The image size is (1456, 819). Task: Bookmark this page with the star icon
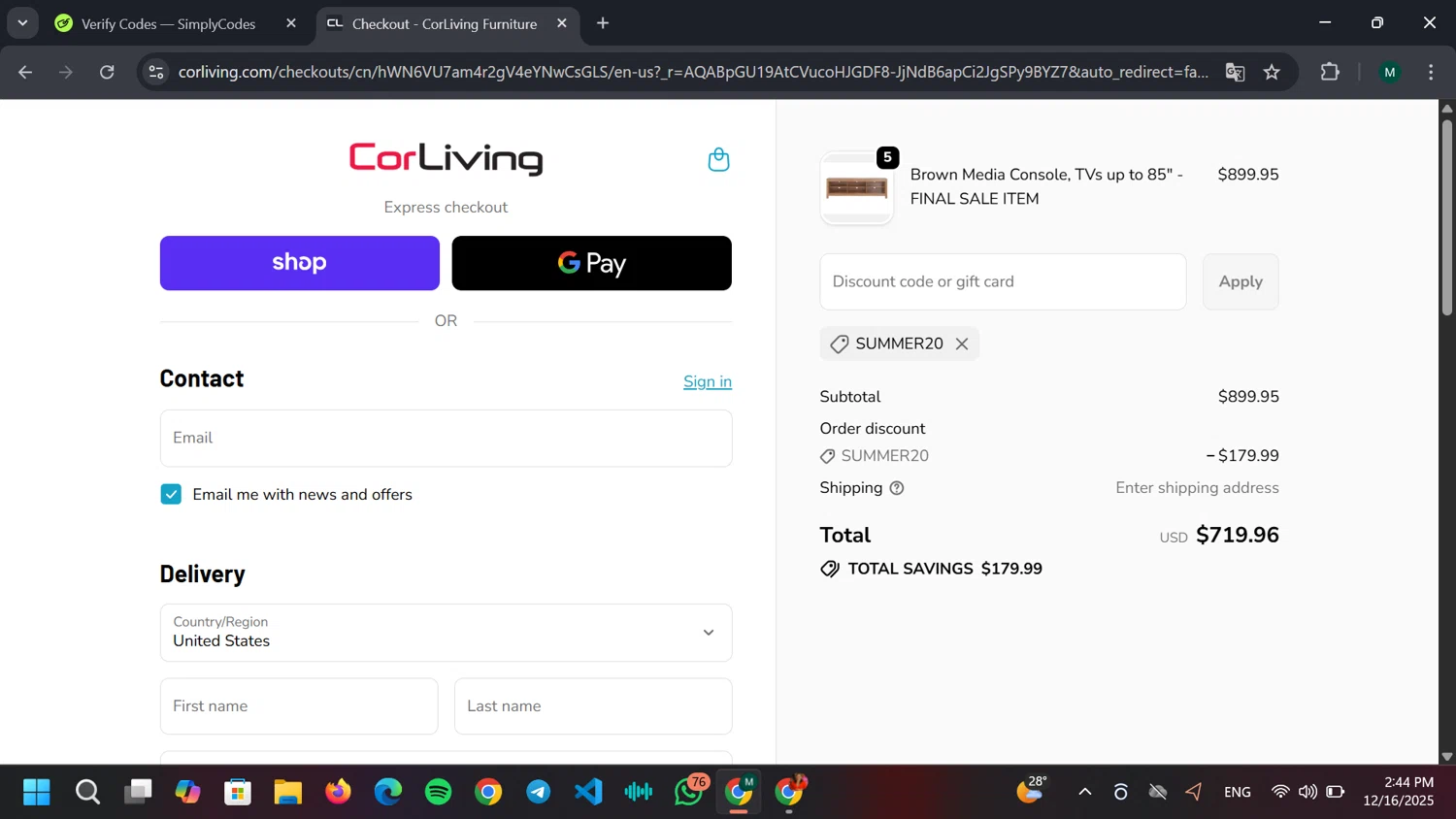pyautogui.click(x=1272, y=72)
